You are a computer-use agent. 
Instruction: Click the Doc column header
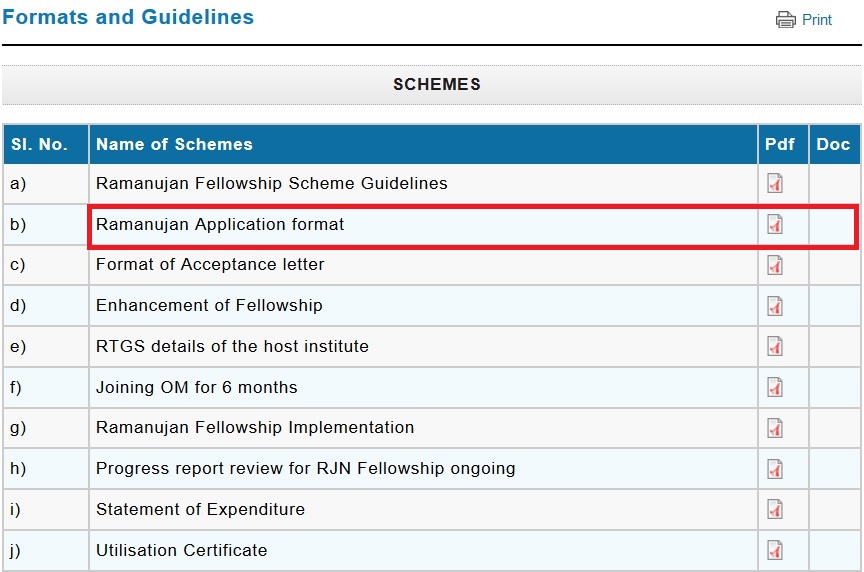[833, 144]
